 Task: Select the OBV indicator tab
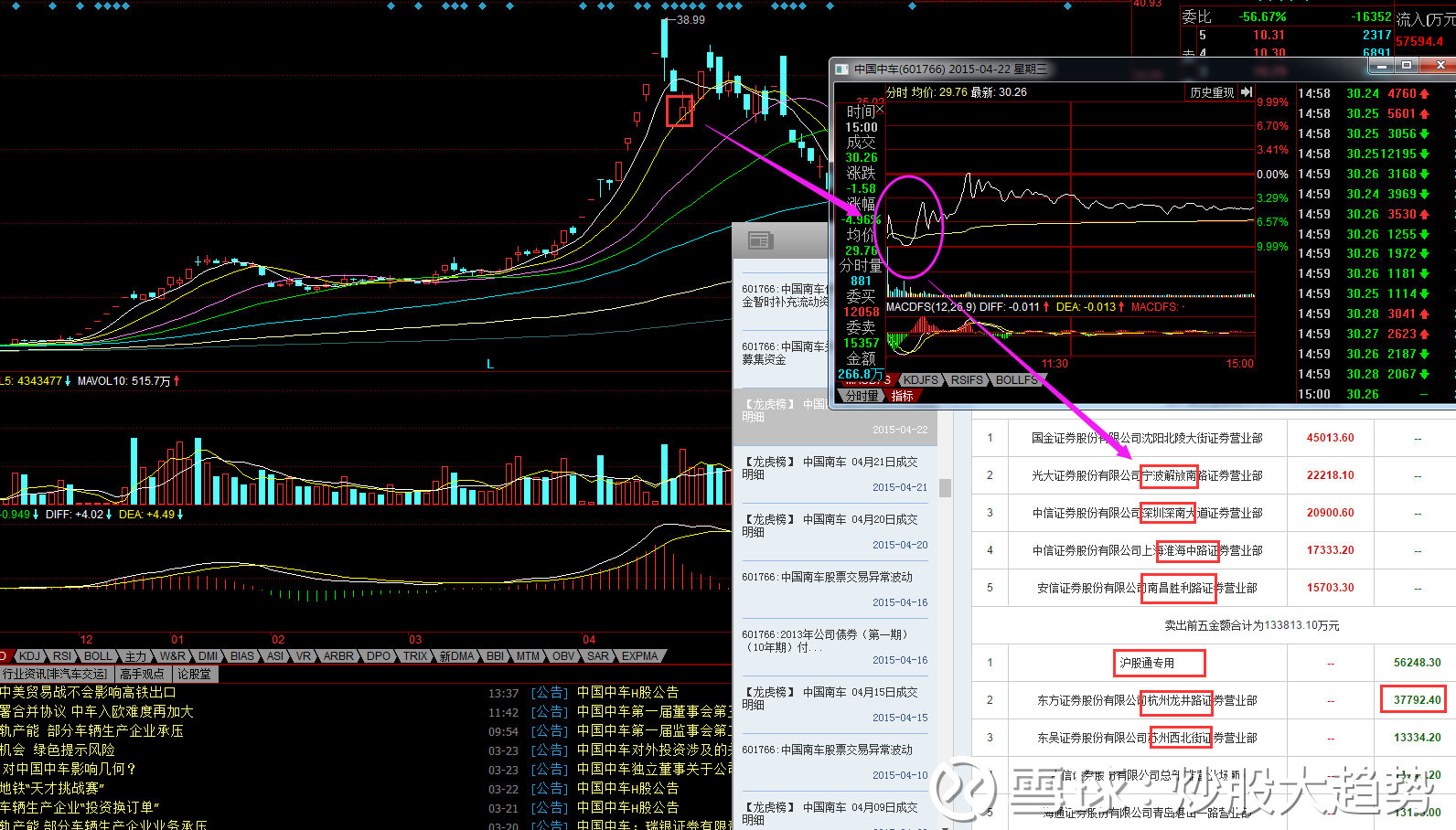(563, 656)
